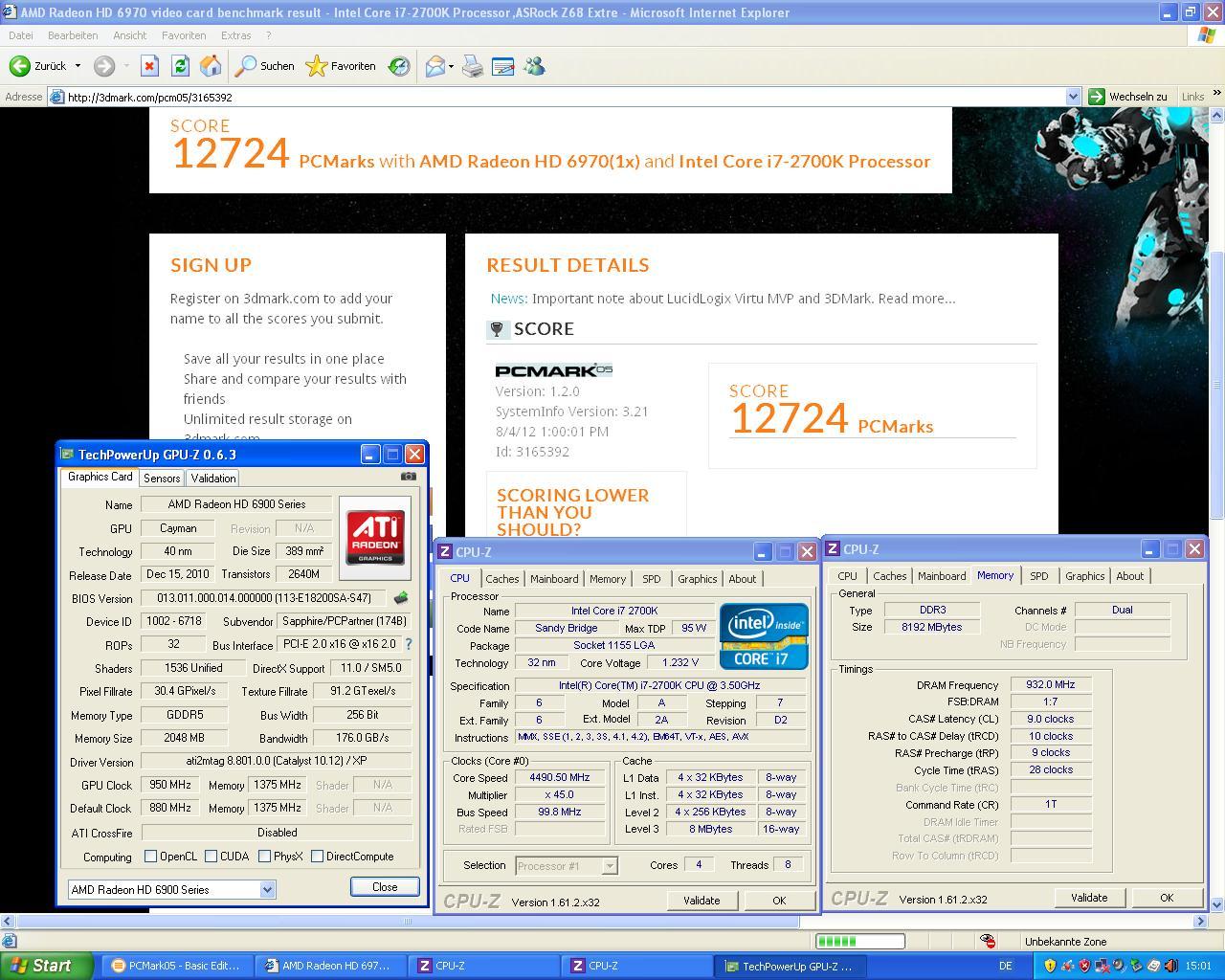The height and width of the screenshot is (980, 1225).
Task: Click the browser vertical scrollbar thumb
Action: [x=1217, y=384]
